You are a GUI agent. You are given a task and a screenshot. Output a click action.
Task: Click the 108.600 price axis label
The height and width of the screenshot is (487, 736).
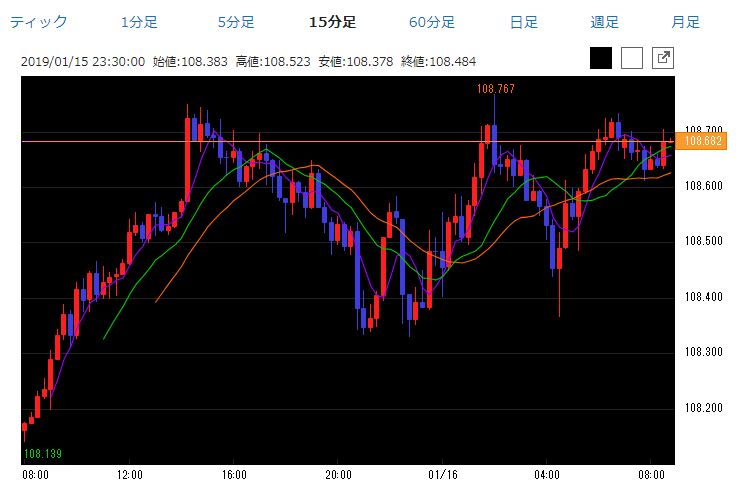(704, 186)
